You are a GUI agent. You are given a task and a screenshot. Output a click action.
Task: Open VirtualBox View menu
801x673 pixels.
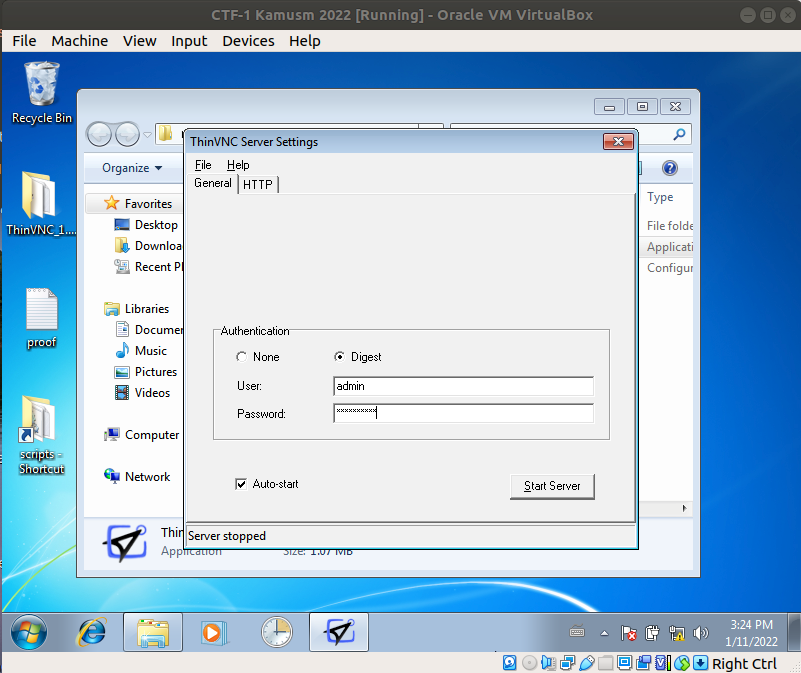[x=139, y=41]
